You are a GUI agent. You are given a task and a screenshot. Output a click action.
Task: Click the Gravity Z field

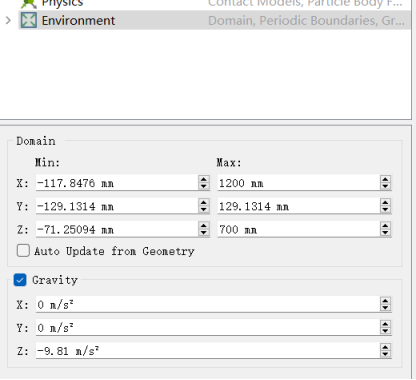point(208,351)
